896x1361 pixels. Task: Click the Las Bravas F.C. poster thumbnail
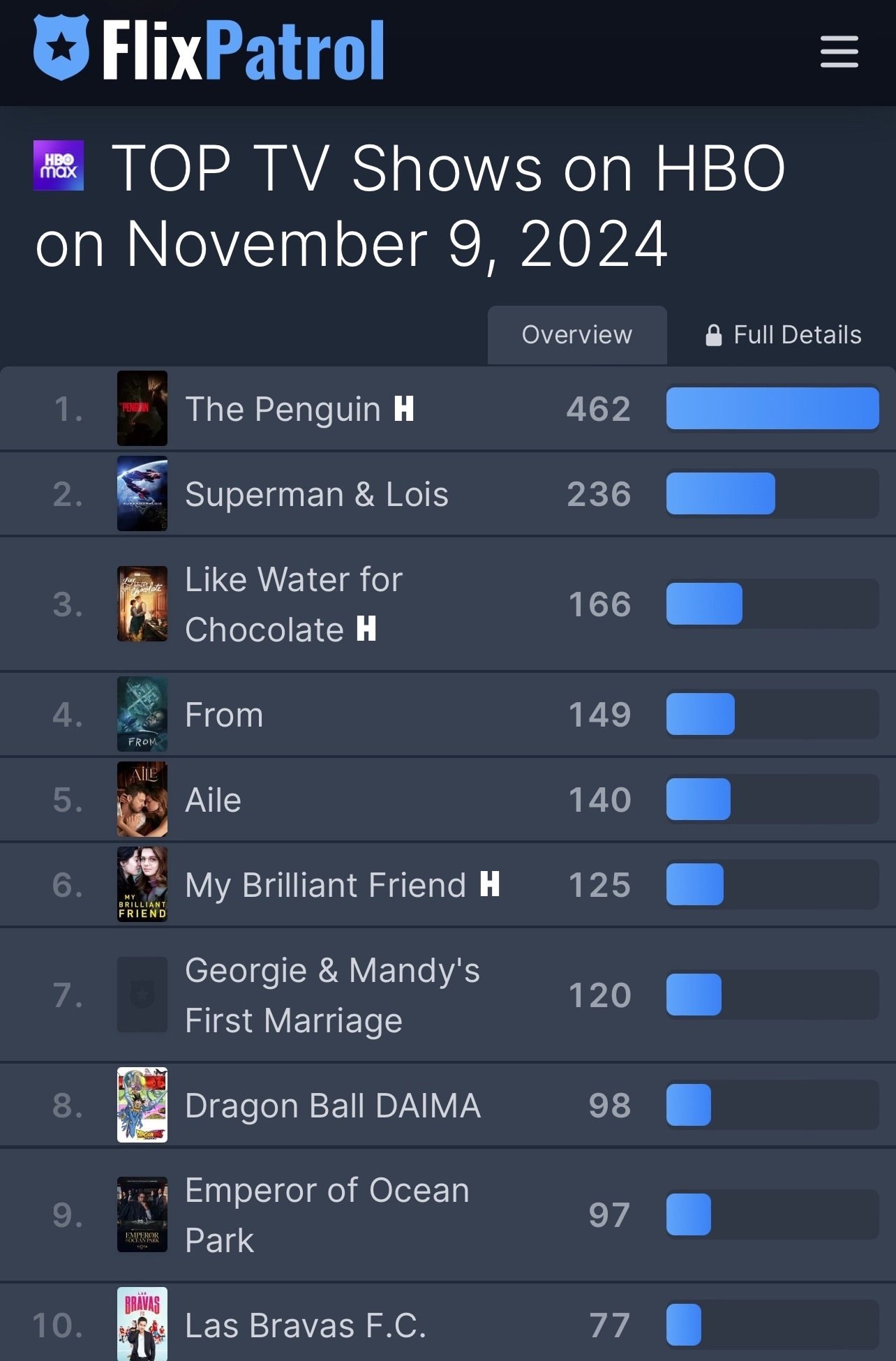pos(142,1323)
